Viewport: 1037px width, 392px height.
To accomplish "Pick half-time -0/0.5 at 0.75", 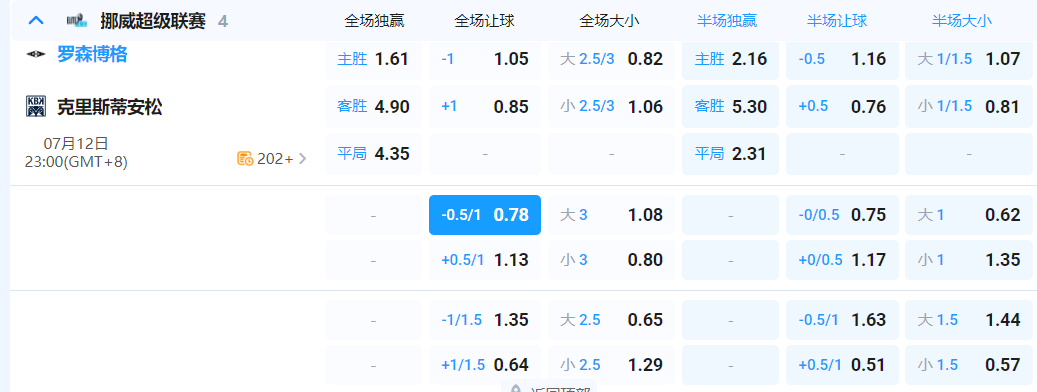I will (843, 215).
